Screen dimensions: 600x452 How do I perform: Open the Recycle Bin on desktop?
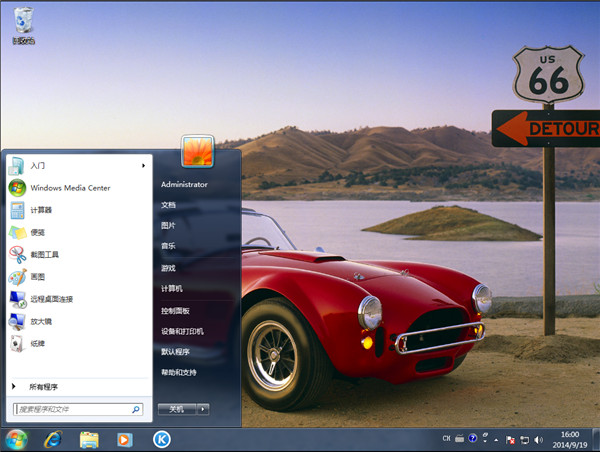[23, 24]
